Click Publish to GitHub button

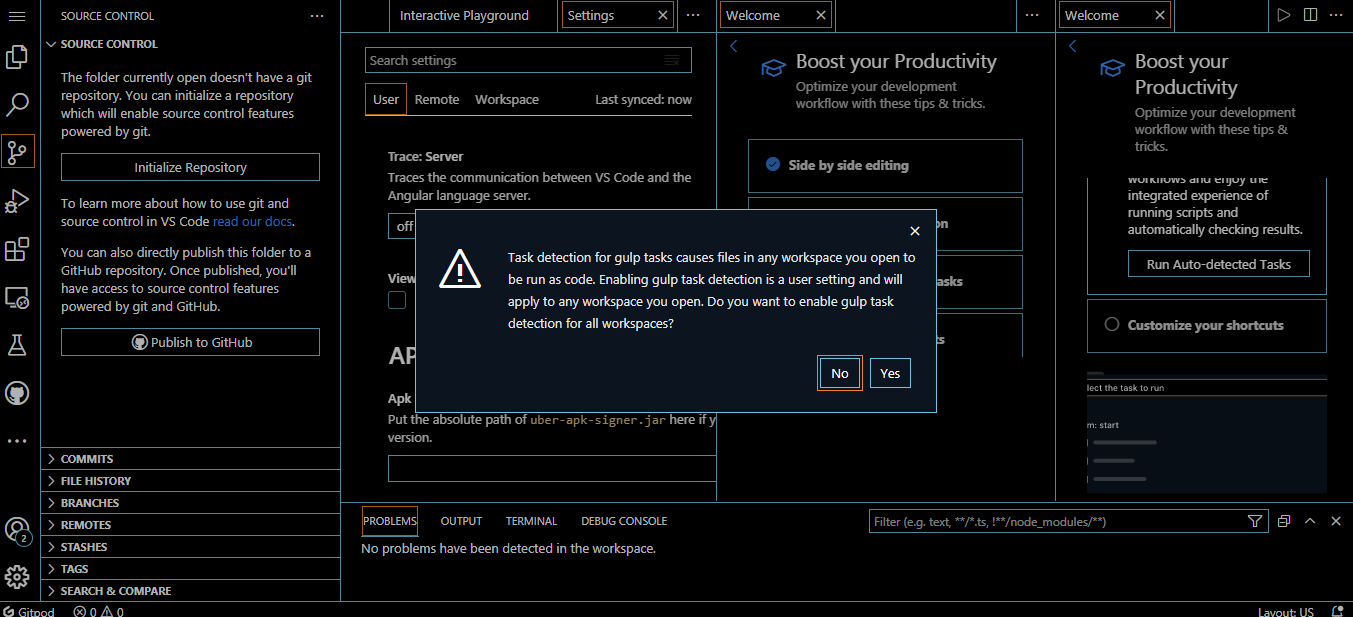pyautogui.click(x=190, y=342)
